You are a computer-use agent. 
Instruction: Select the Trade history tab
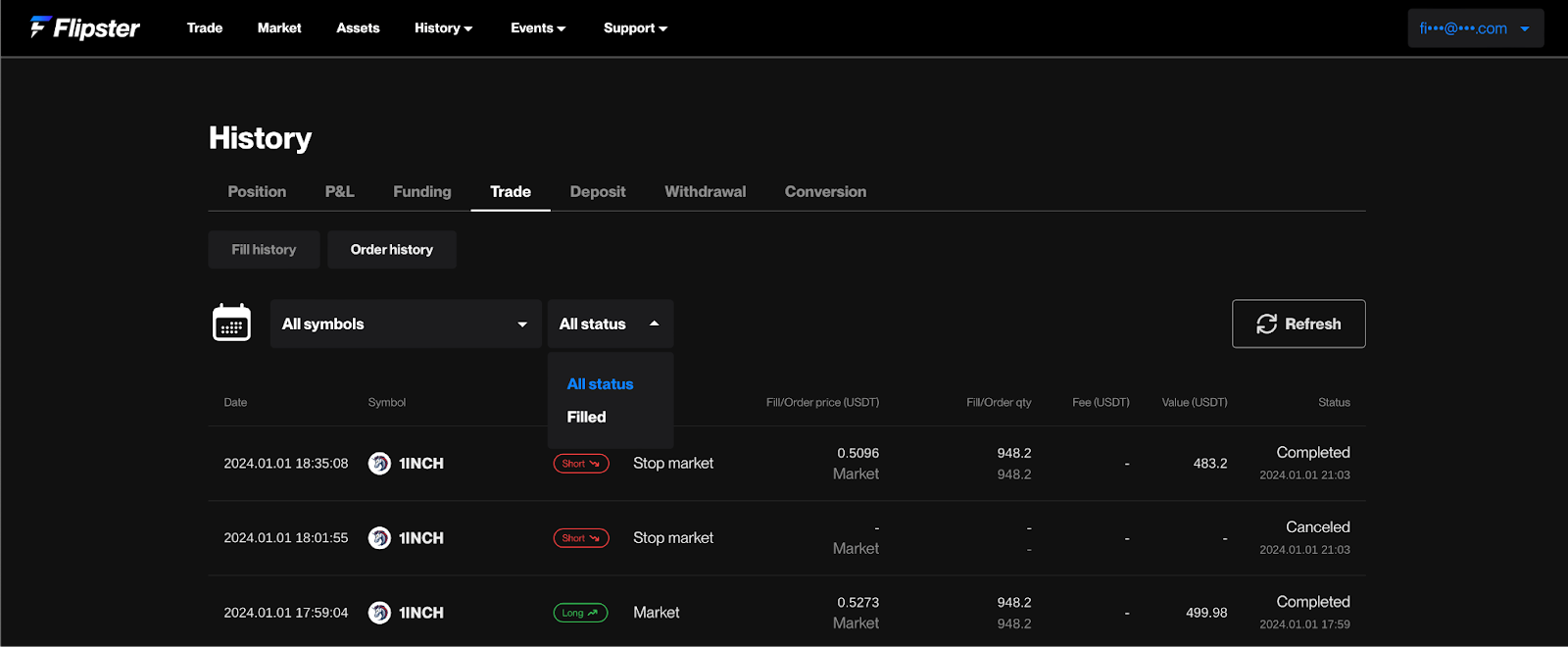pos(511,191)
